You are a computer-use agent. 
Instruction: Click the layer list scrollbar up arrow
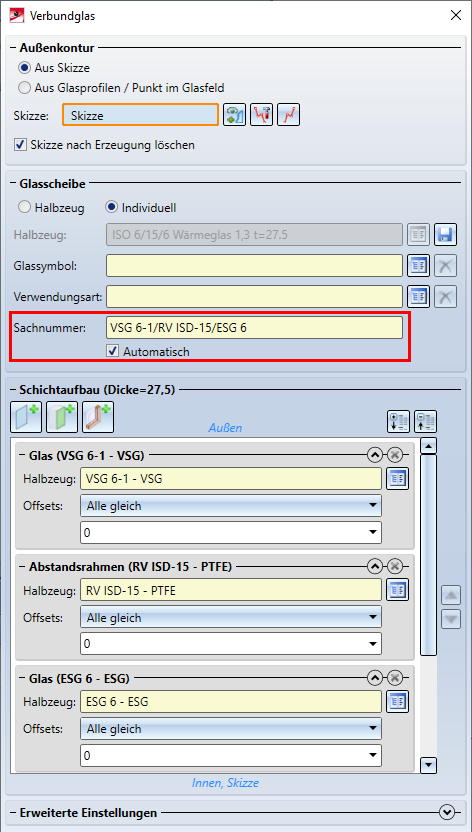pyautogui.click(x=428, y=445)
